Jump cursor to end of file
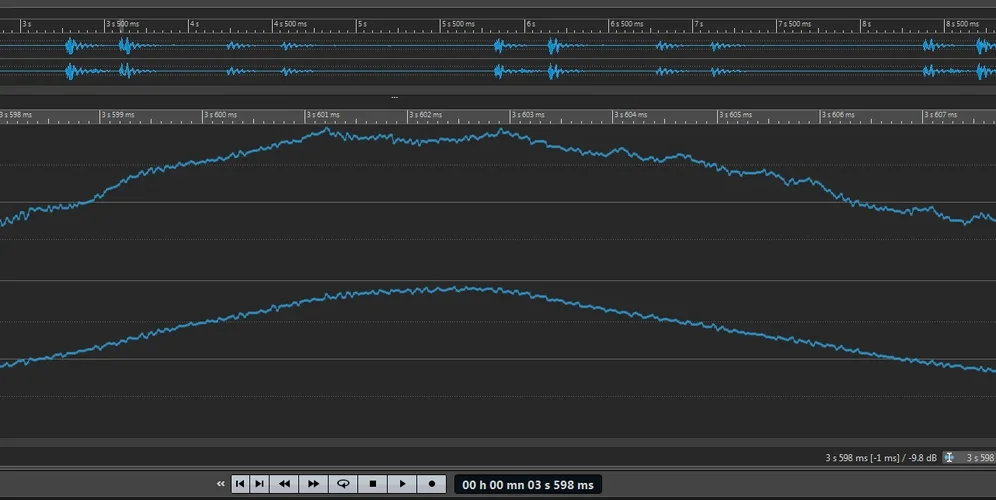 pos(259,484)
